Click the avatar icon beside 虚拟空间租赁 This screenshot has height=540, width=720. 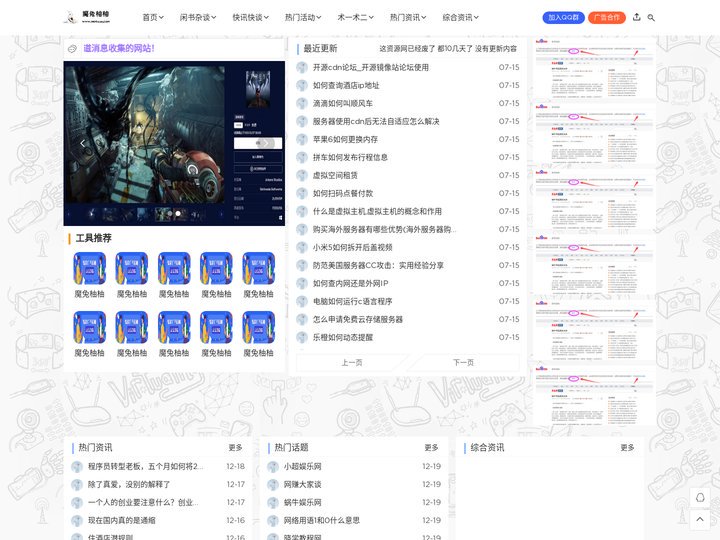tap(302, 175)
